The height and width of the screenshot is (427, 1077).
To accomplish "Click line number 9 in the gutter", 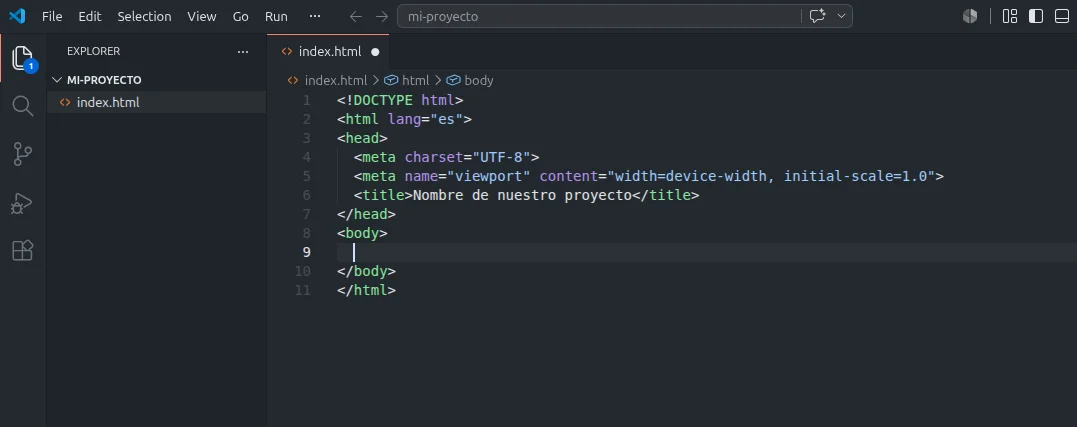I will pos(306,252).
